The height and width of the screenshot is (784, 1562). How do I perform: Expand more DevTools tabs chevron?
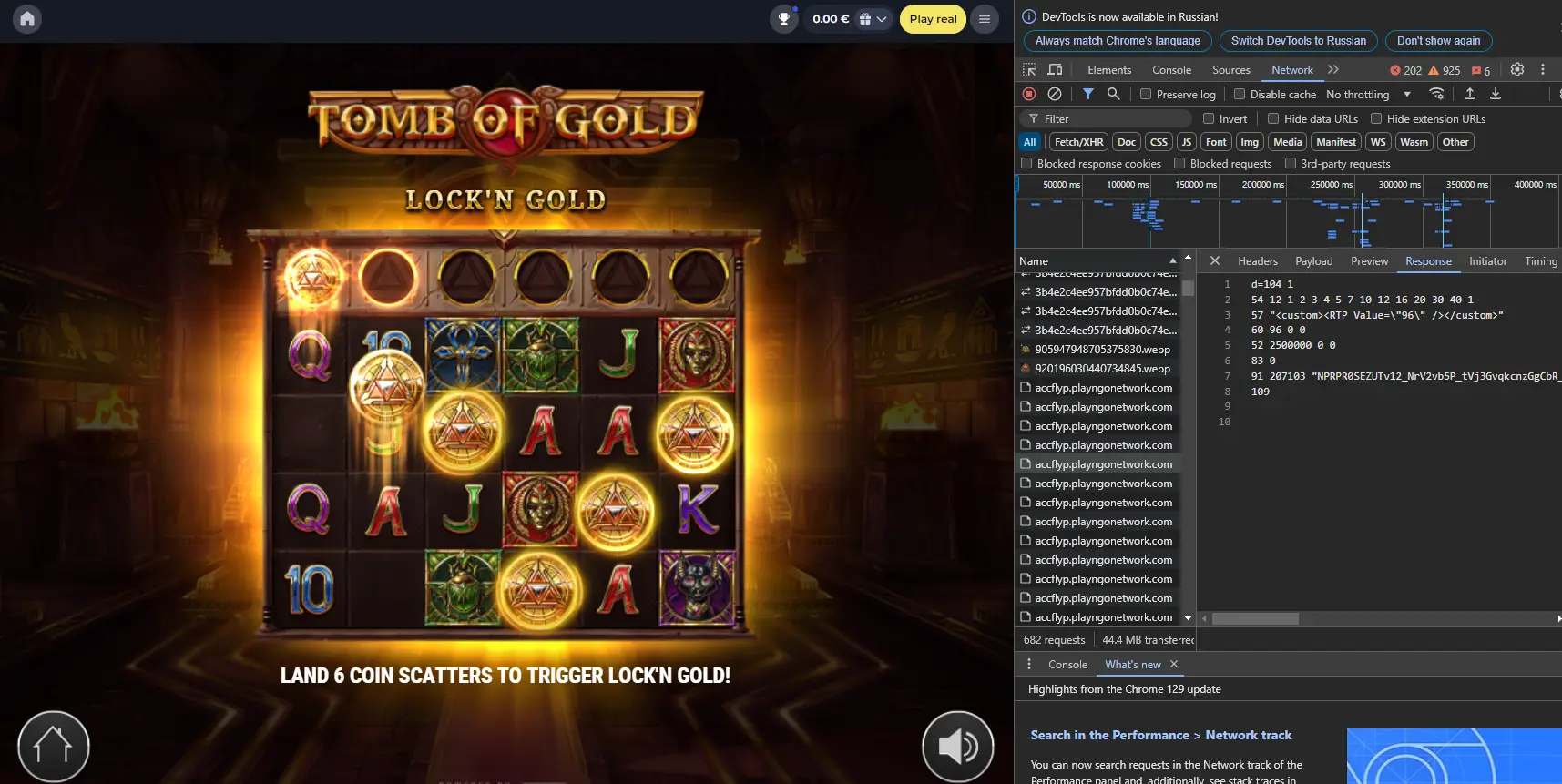[x=1333, y=70]
